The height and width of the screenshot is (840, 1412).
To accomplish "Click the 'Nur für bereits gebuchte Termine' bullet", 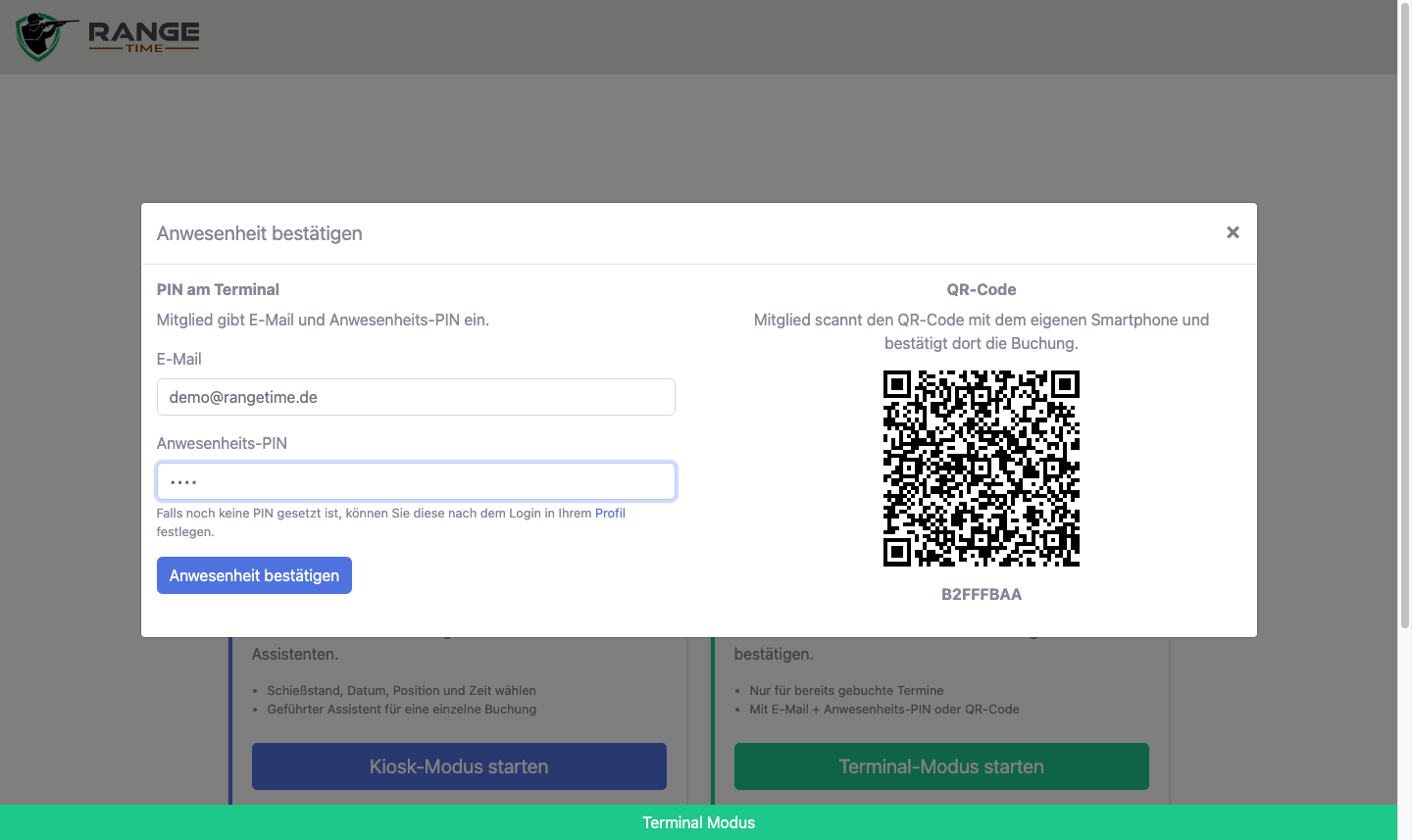I will (846, 690).
